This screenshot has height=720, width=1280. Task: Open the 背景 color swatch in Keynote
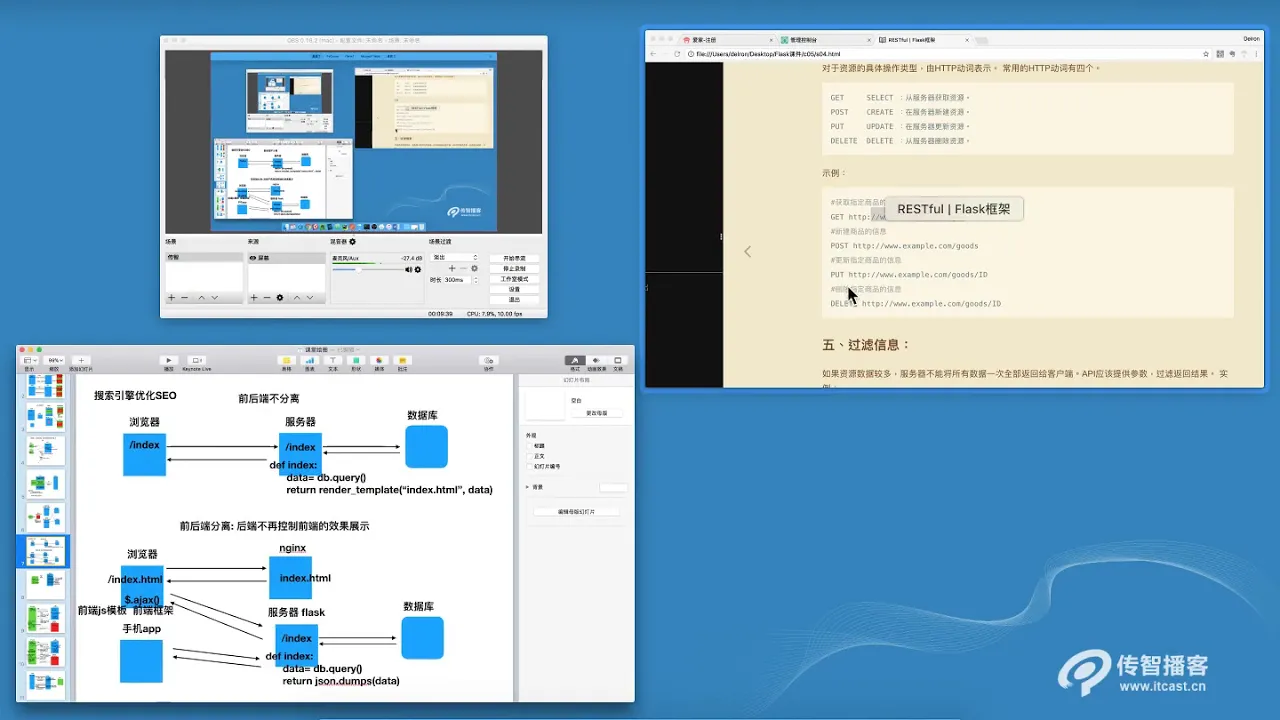[613, 487]
